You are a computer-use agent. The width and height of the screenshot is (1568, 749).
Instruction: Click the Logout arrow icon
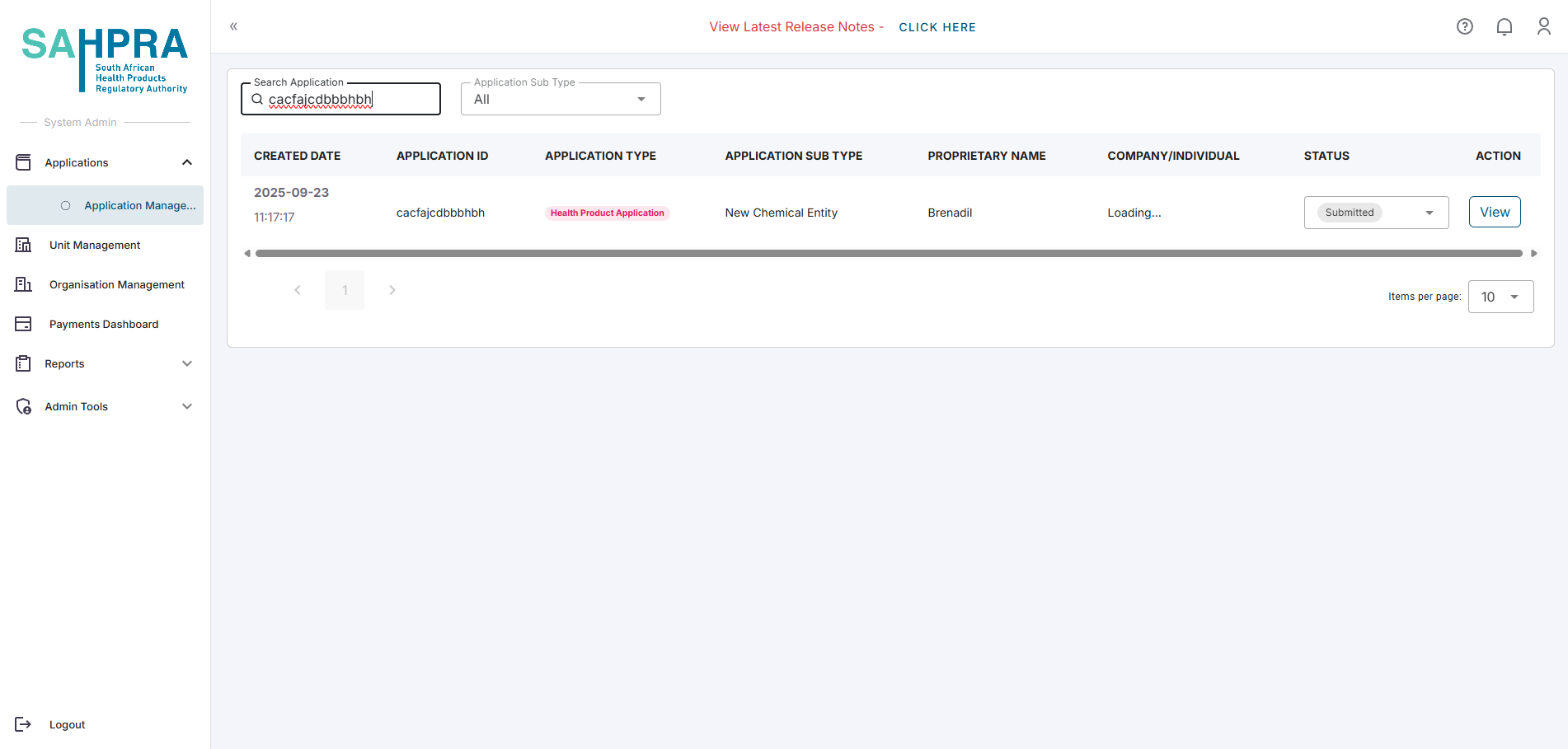(23, 724)
